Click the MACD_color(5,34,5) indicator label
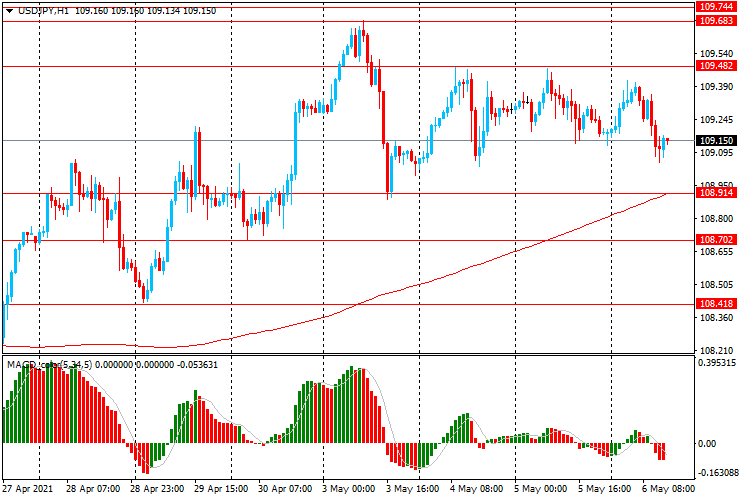 point(50,365)
